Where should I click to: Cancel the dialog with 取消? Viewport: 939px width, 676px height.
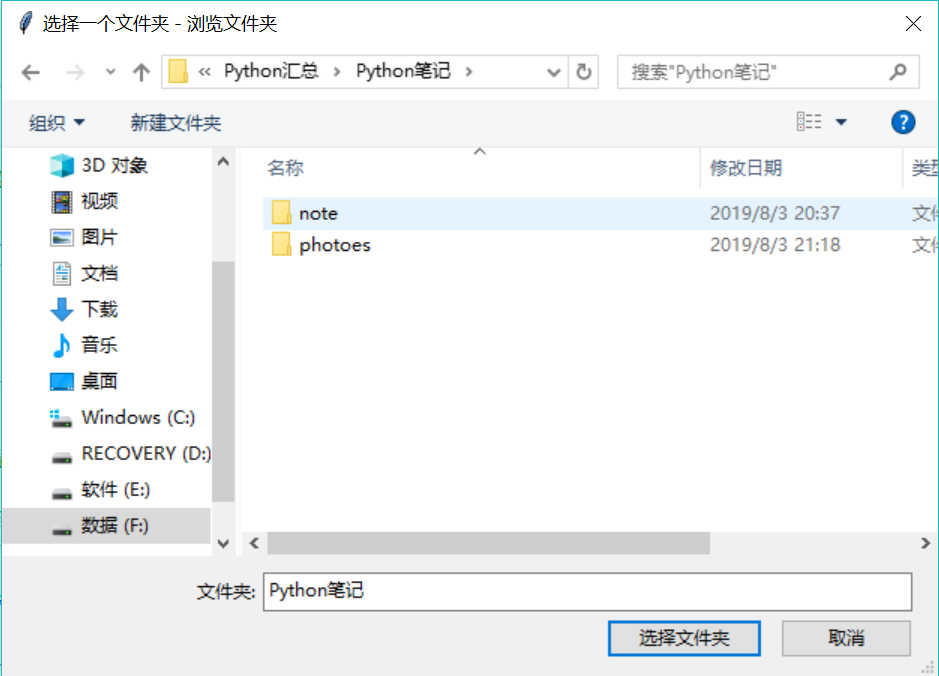(846, 638)
